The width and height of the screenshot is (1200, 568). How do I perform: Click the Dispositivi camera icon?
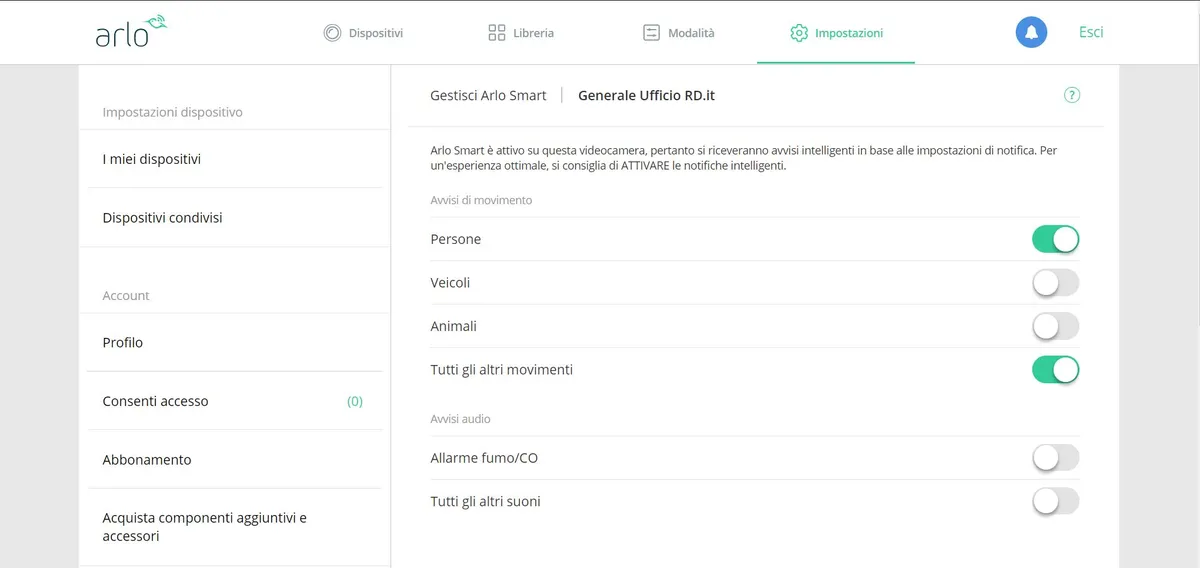pos(332,33)
